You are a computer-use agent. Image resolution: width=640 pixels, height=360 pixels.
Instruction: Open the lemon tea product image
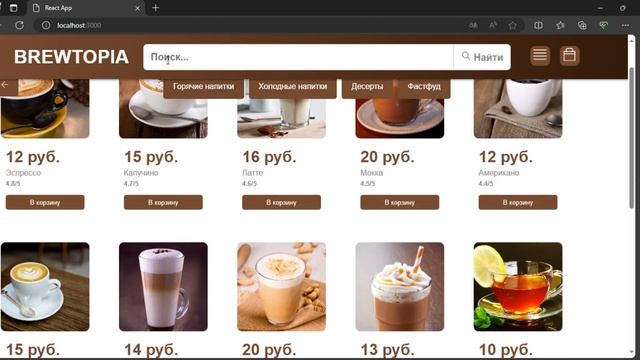pyautogui.click(x=518, y=287)
